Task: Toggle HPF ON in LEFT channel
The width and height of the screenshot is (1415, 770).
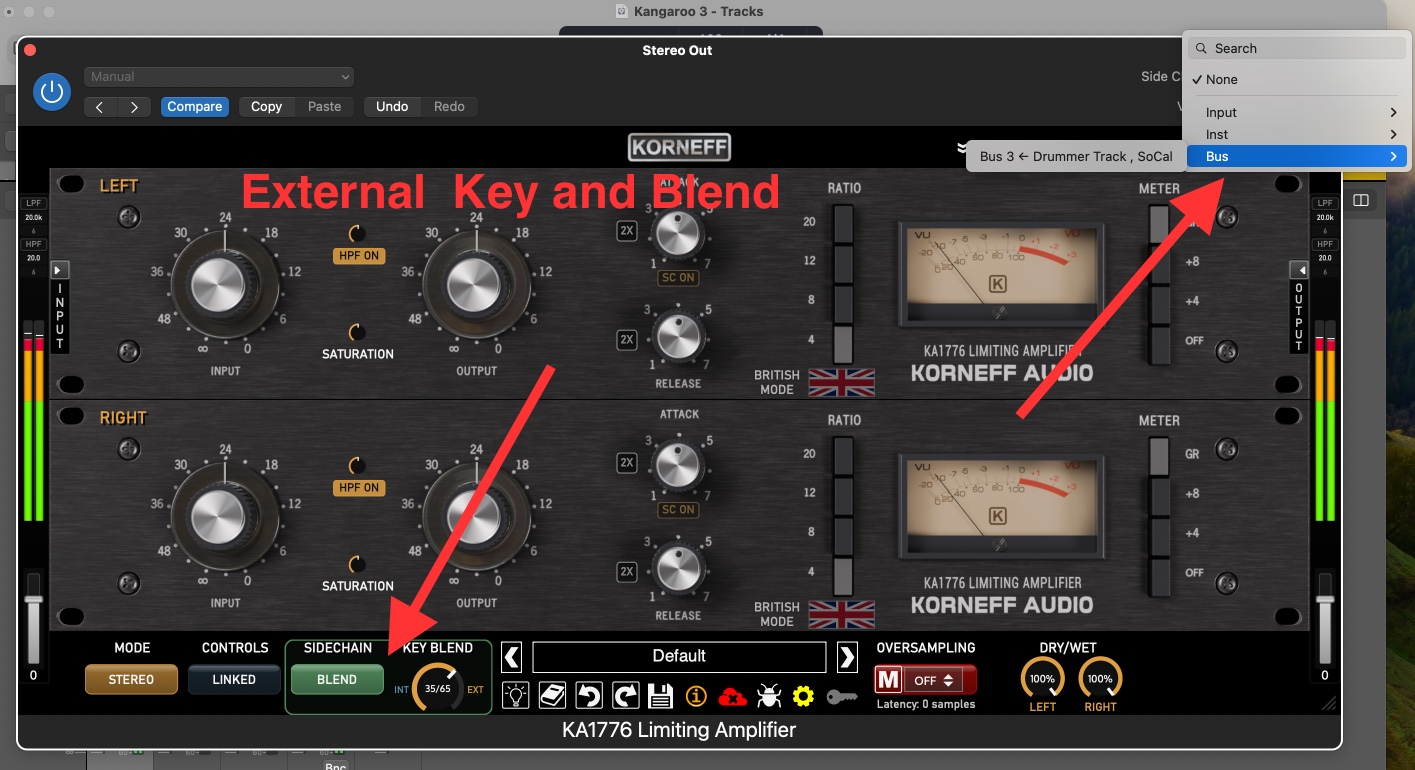Action: [x=358, y=256]
